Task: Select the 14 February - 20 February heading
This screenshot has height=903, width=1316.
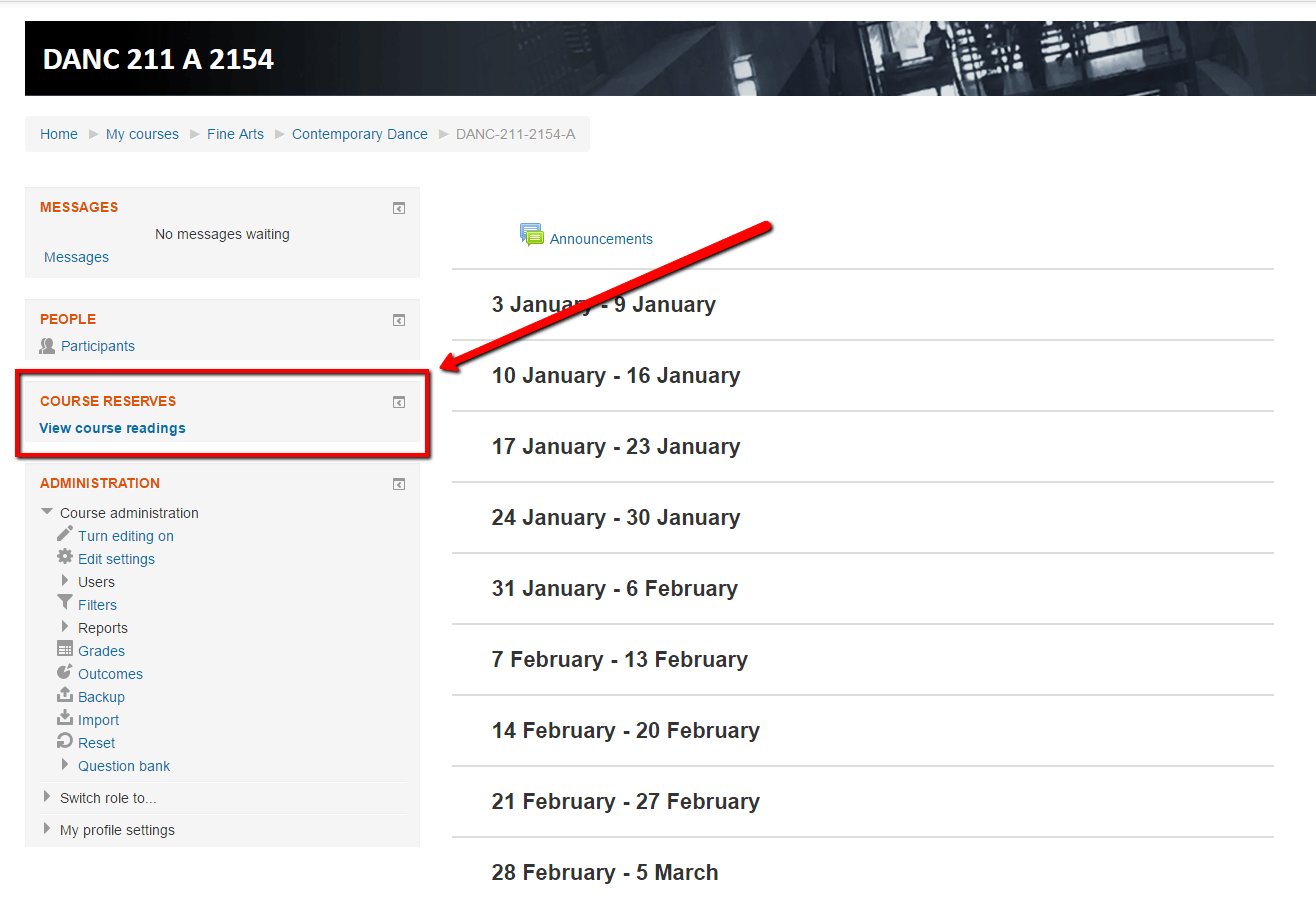Action: pyautogui.click(x=626, y=730)
